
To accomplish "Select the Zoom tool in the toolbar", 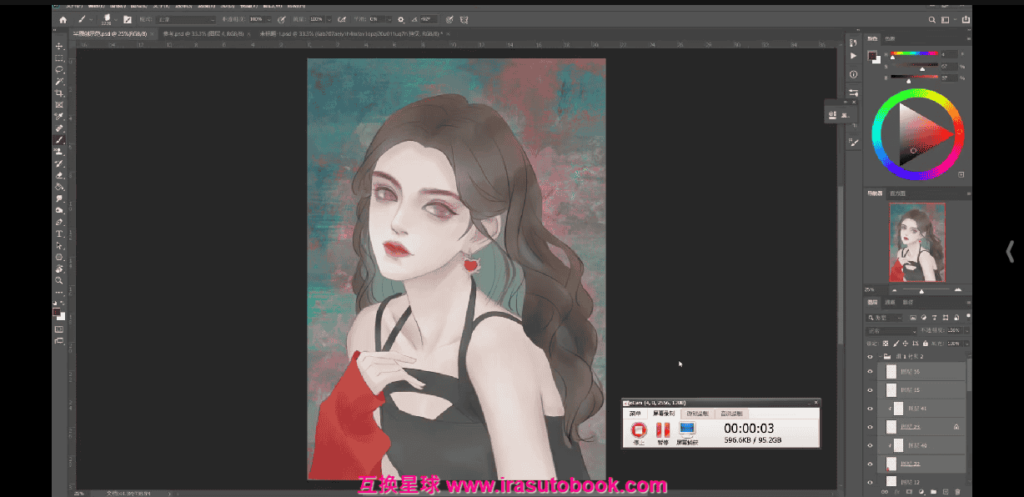I will click(x=59, y=280).
